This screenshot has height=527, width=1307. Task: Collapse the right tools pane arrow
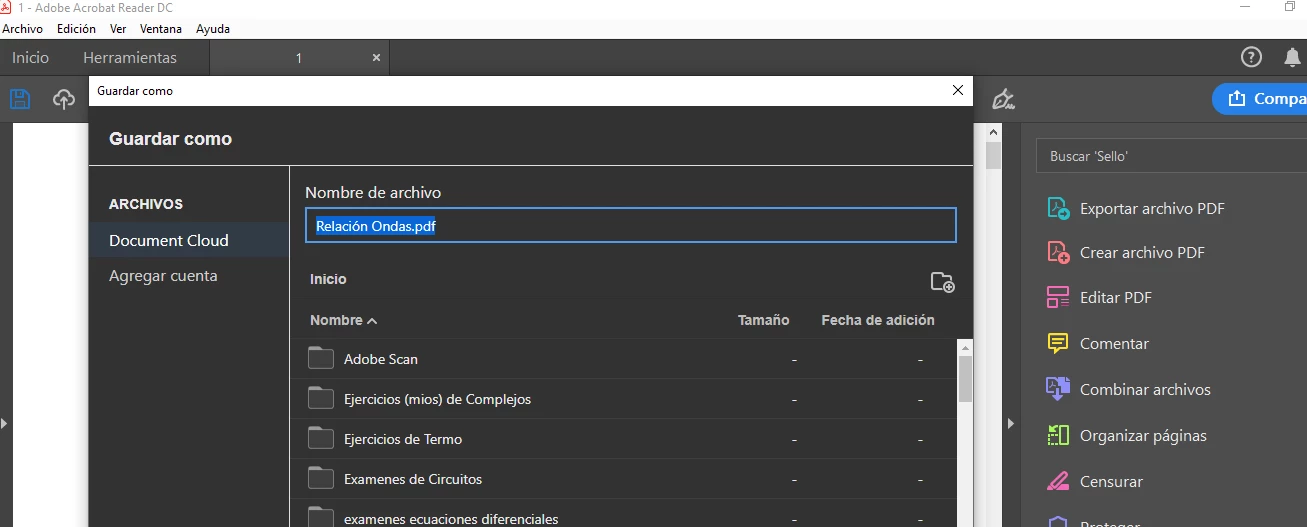tap(1011, 424)
